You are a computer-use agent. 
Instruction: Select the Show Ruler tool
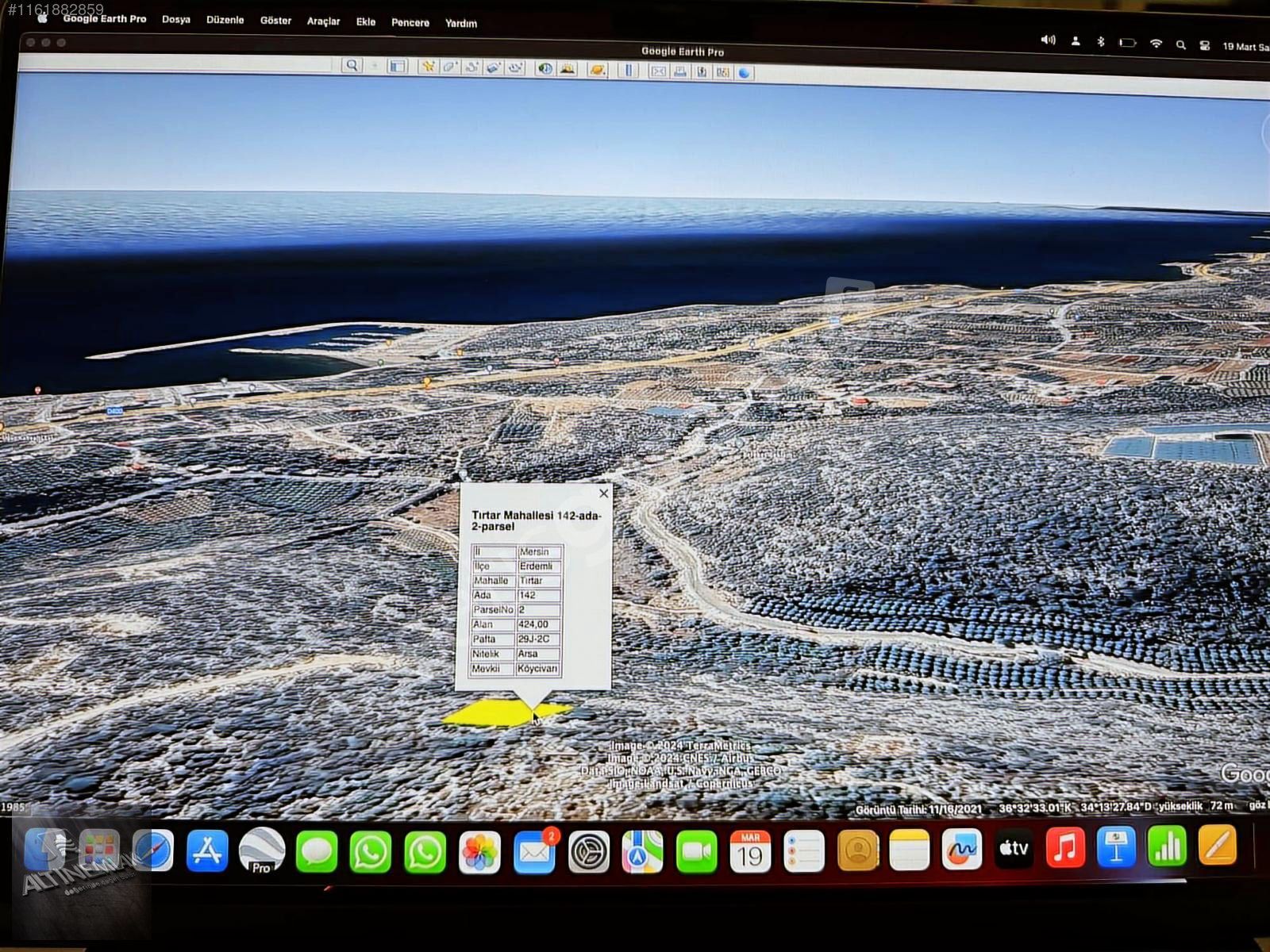[628, 71]
